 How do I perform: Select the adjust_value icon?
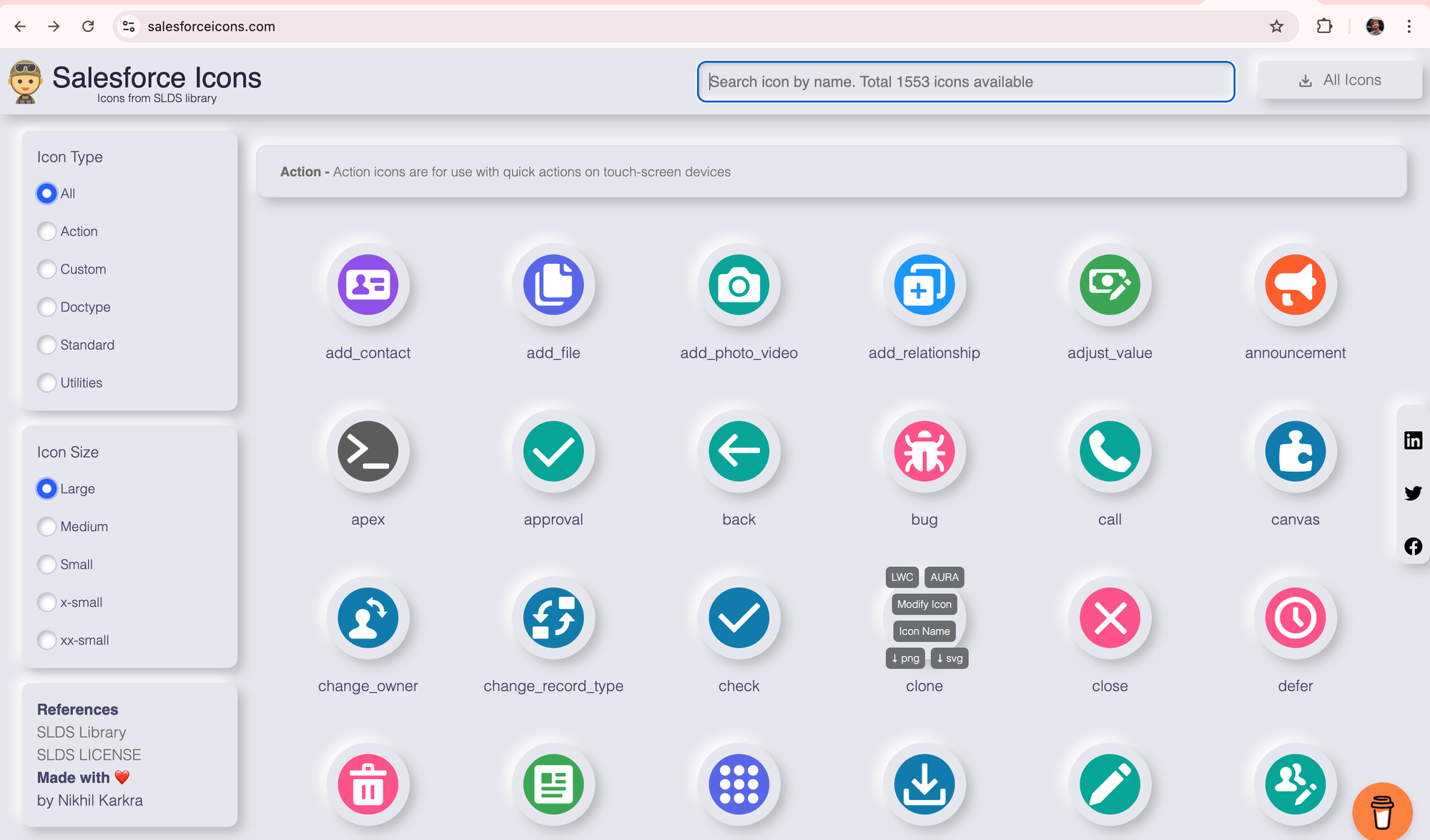(1110, 285)
